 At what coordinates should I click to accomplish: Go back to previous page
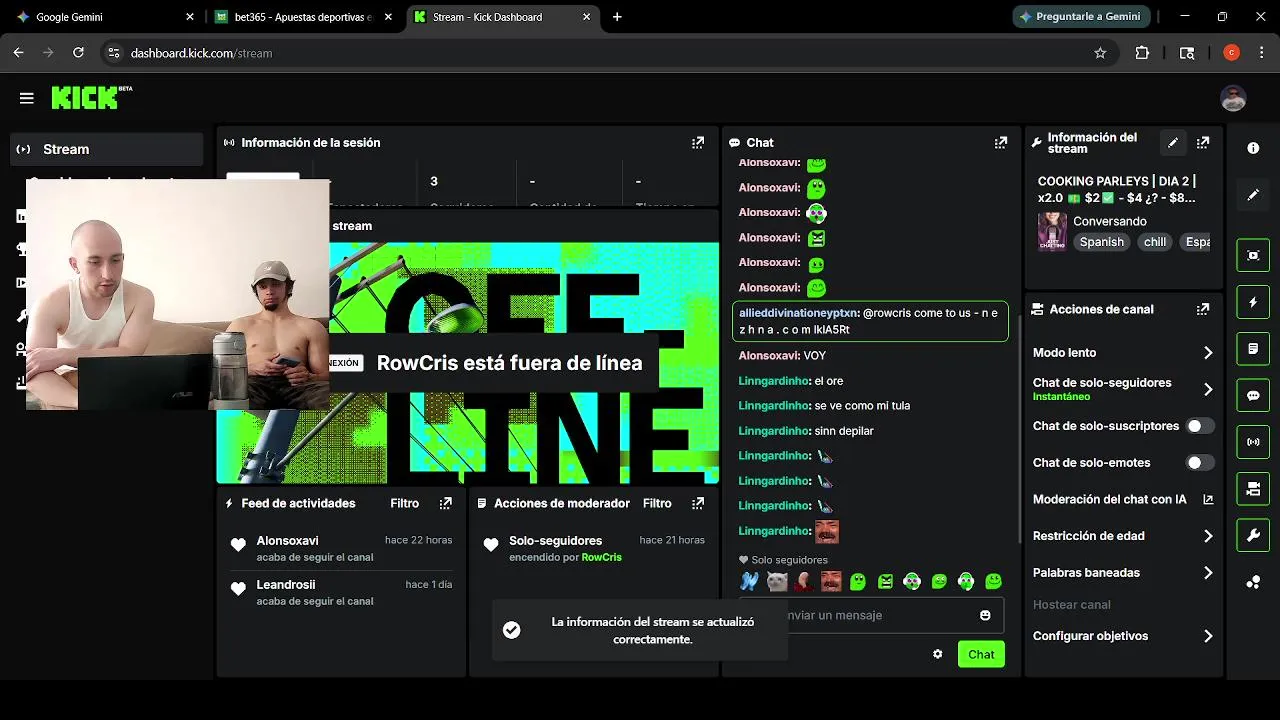tap(18, 53)
